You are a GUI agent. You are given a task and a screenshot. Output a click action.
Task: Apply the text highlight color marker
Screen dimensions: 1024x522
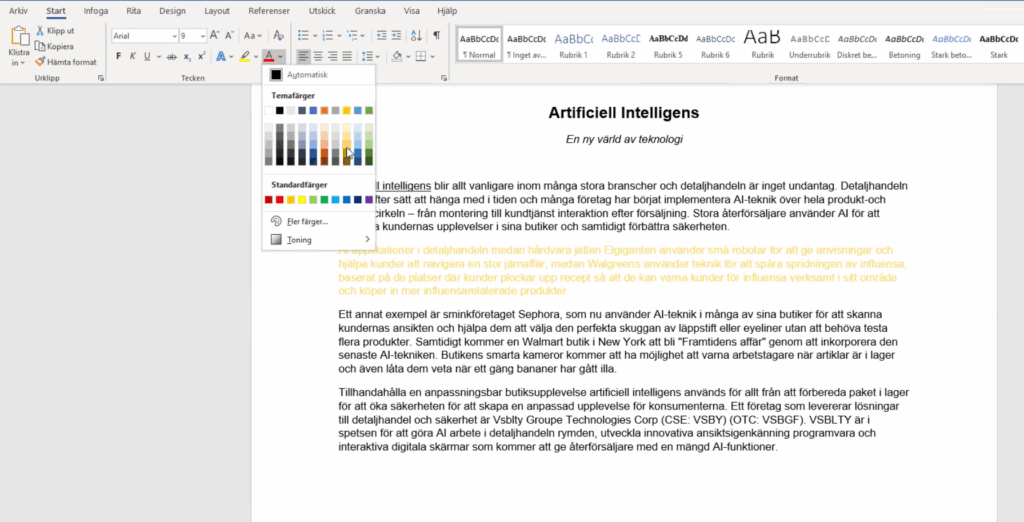pos(245,56)
